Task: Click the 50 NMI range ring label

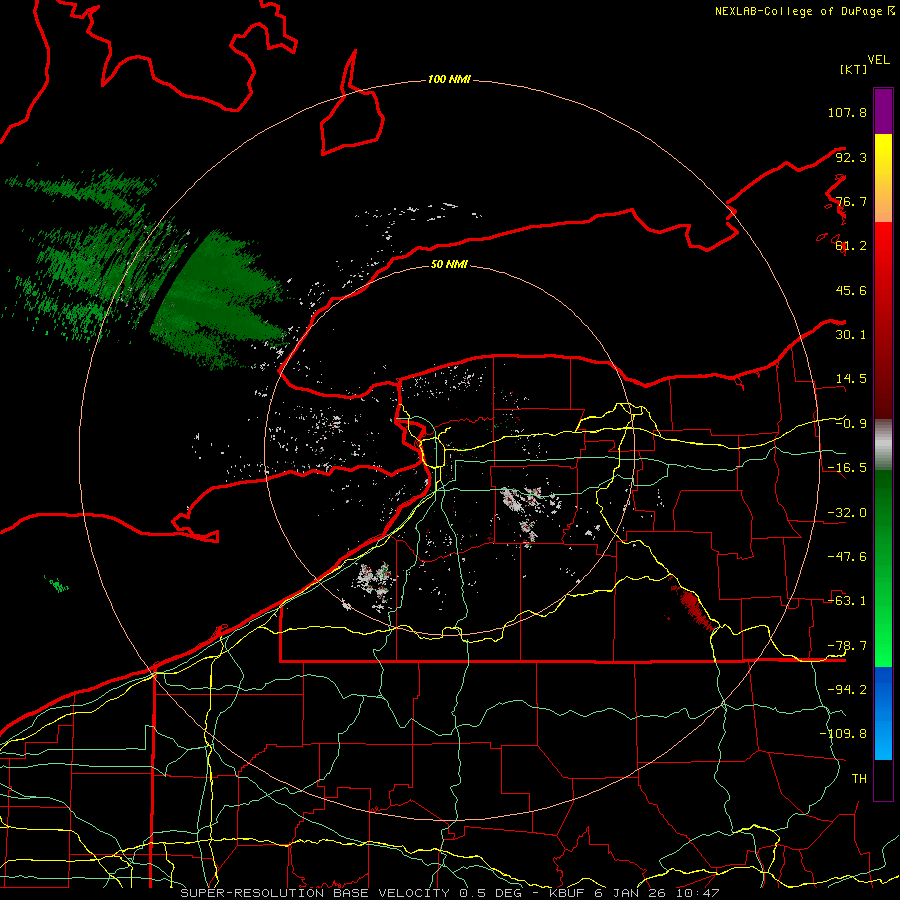Action: (x=449, y=264)
